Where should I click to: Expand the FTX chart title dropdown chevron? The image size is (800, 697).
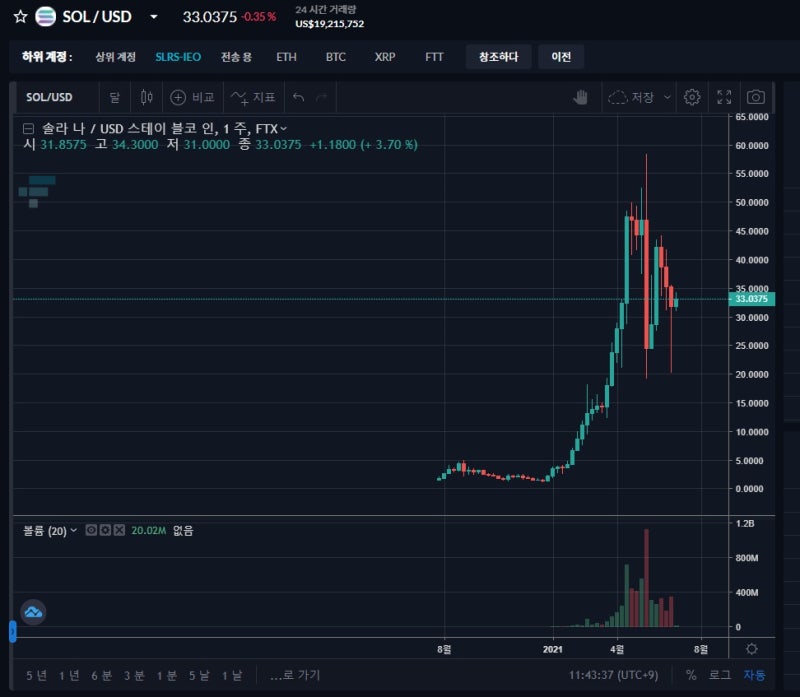(x=284, y=129)
